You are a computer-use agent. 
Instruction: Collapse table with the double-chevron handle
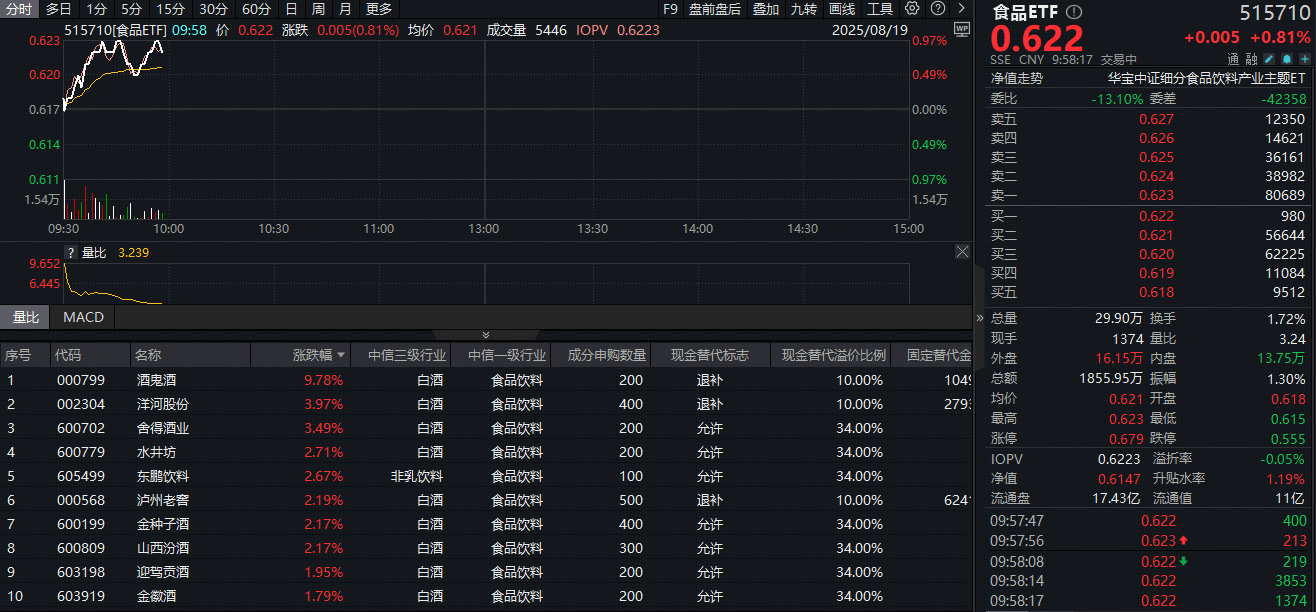(x=486, y=335)
